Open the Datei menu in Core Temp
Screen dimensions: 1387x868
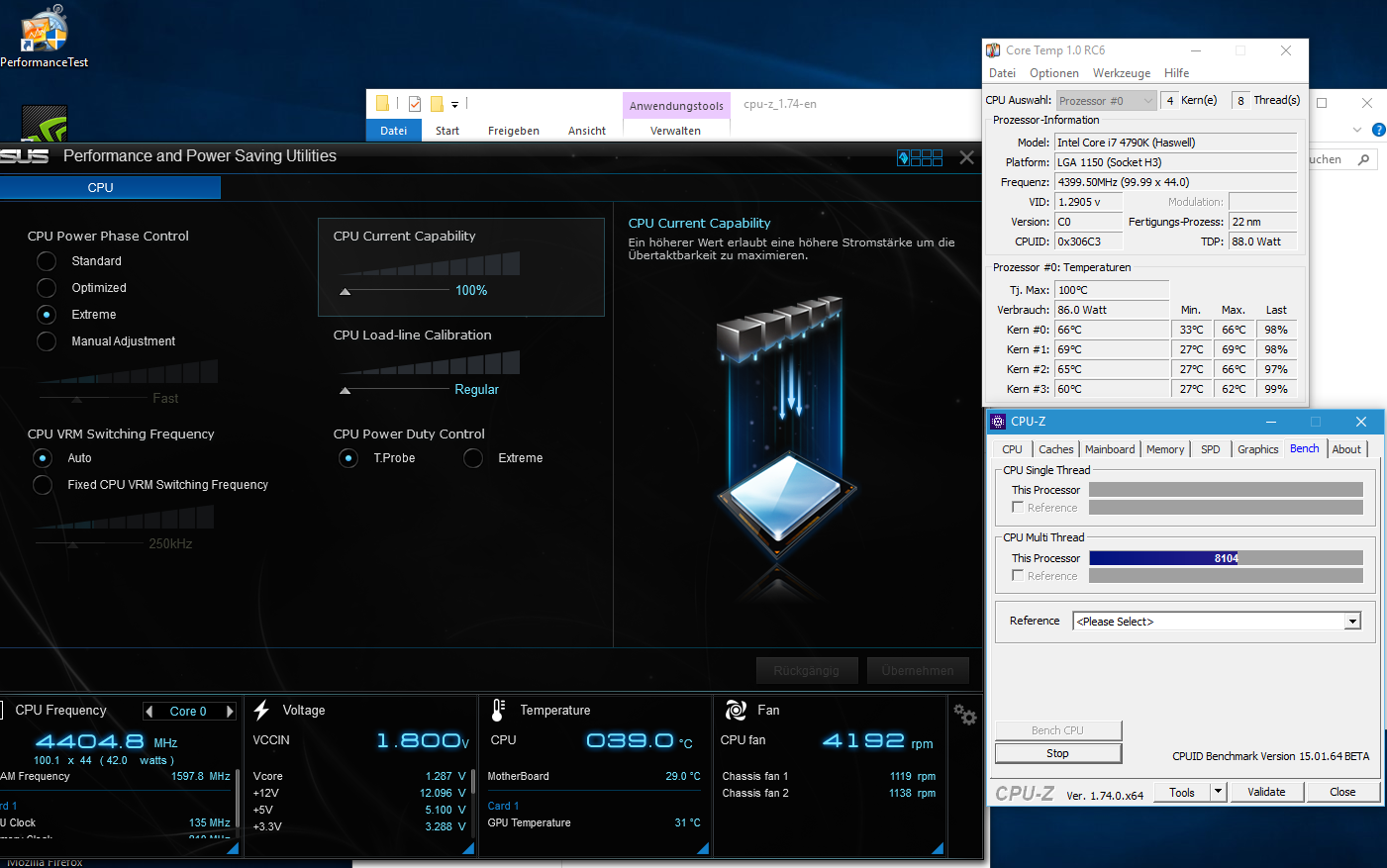(1002, 73)
